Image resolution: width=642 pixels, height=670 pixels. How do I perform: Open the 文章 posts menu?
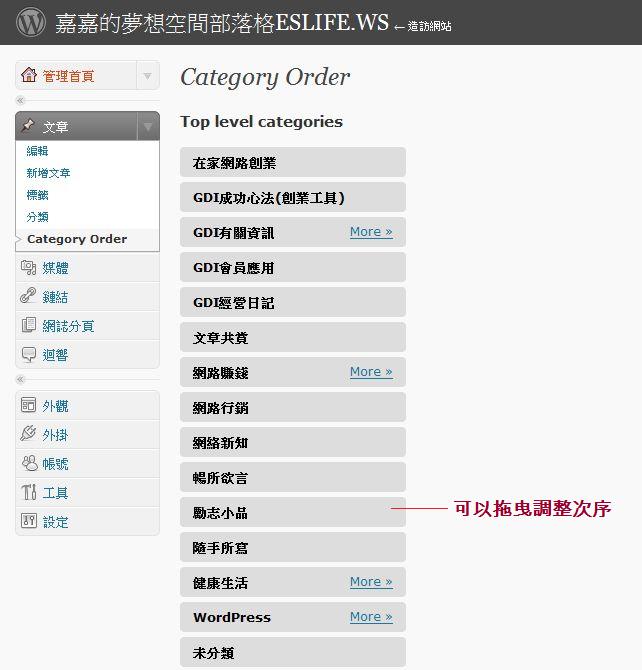[x=56, y=127]
